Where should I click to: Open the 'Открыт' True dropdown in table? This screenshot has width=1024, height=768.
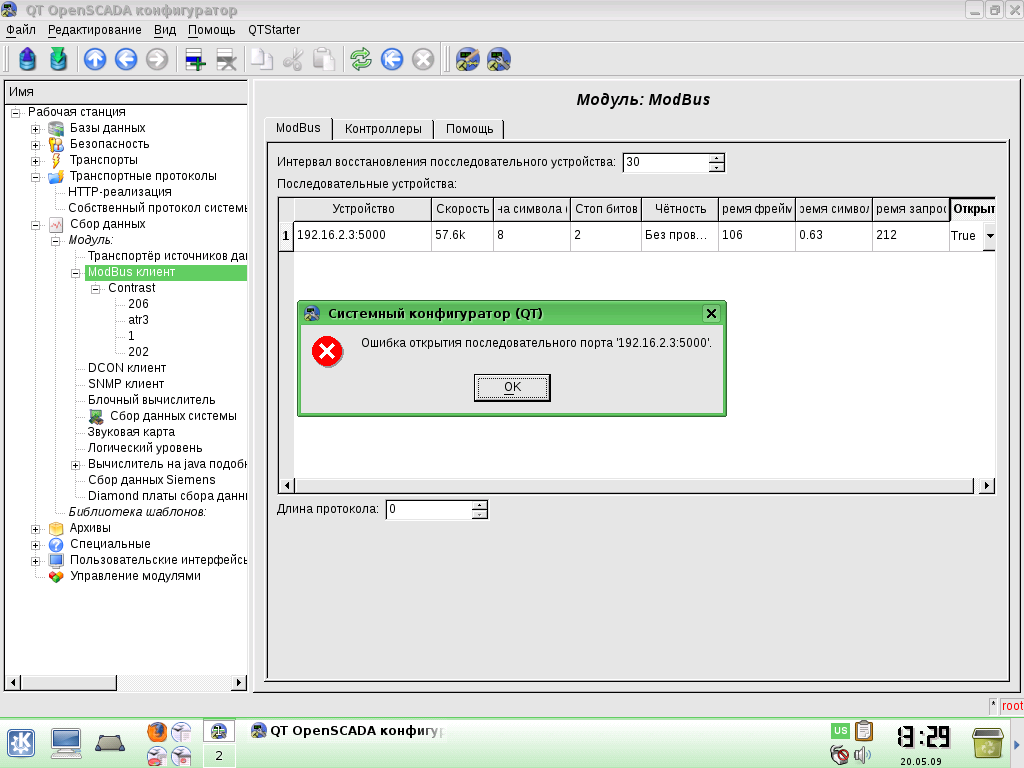click(x=990, y=236)
